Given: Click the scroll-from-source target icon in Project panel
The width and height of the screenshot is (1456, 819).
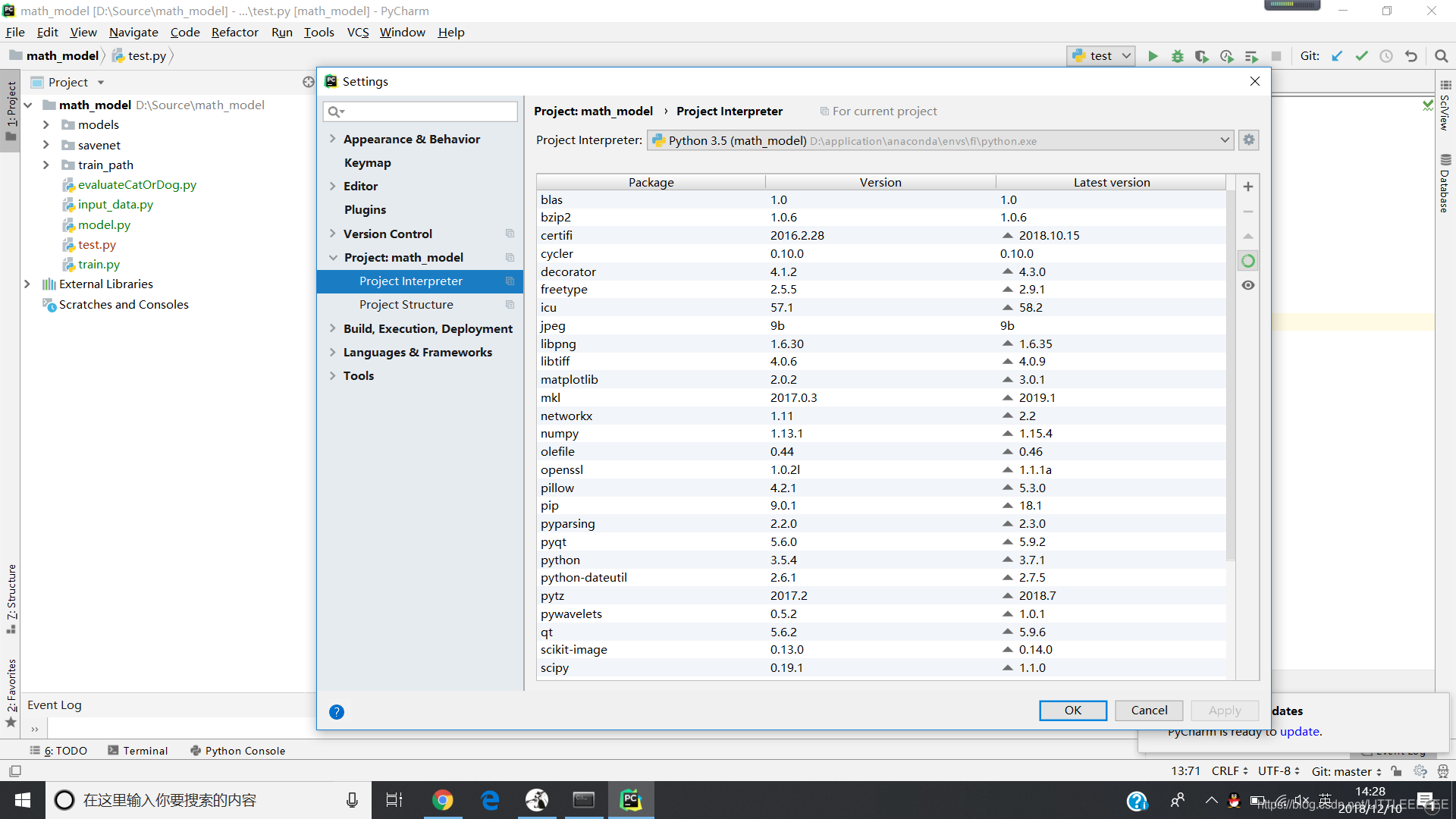Looking at the screenshot, I should pos(309,82).
